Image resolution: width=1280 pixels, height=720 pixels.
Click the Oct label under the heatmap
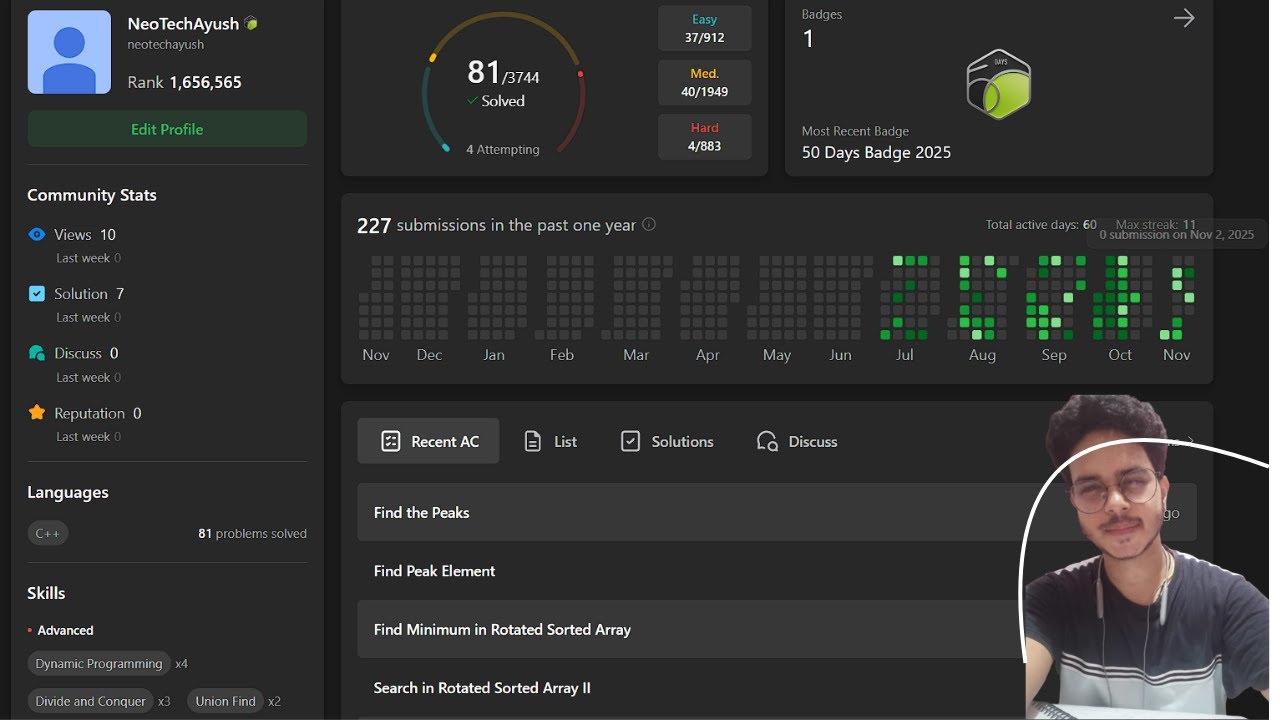tap(1120, 355)
